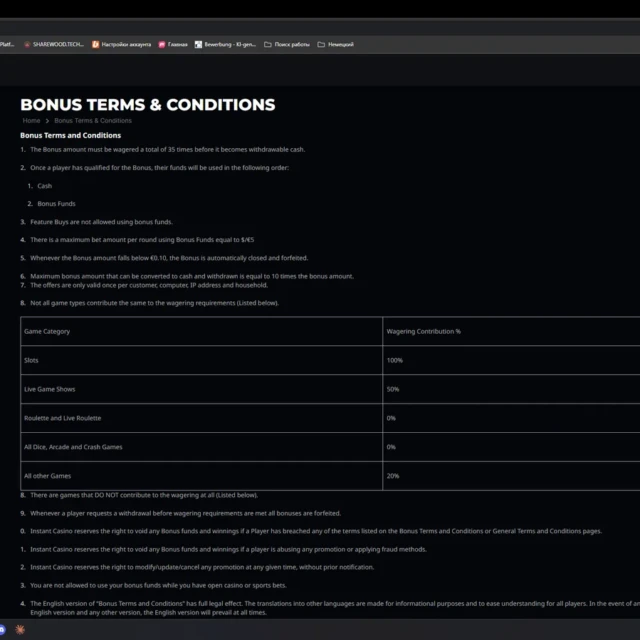Click the 'offers are only valid once per customer' rule

[x=149, y=285]
